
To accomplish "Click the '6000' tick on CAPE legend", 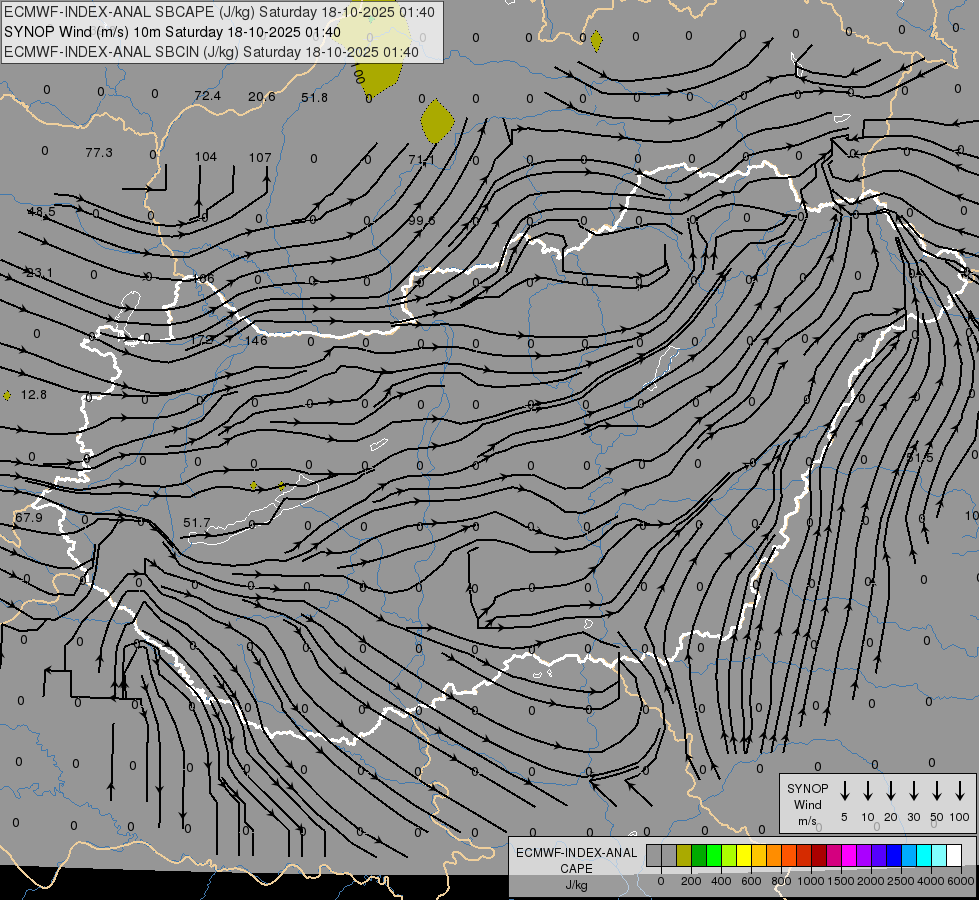I will [x=962, y=881].
